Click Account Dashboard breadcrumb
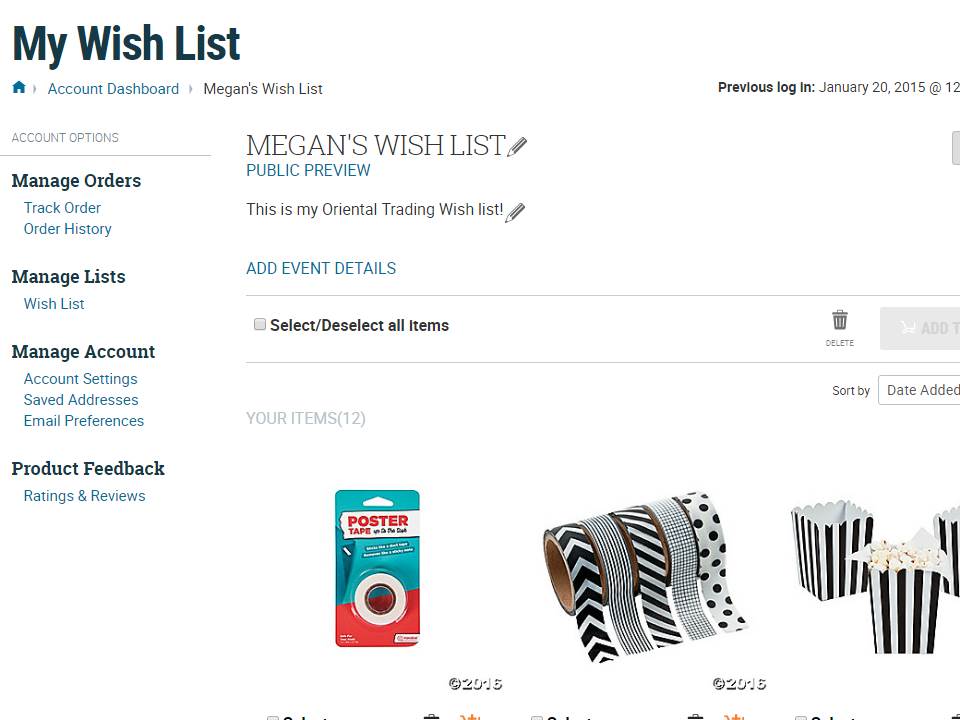Image resolution: width=960 pixels, height=720 pixels. [x=113, y=89]
